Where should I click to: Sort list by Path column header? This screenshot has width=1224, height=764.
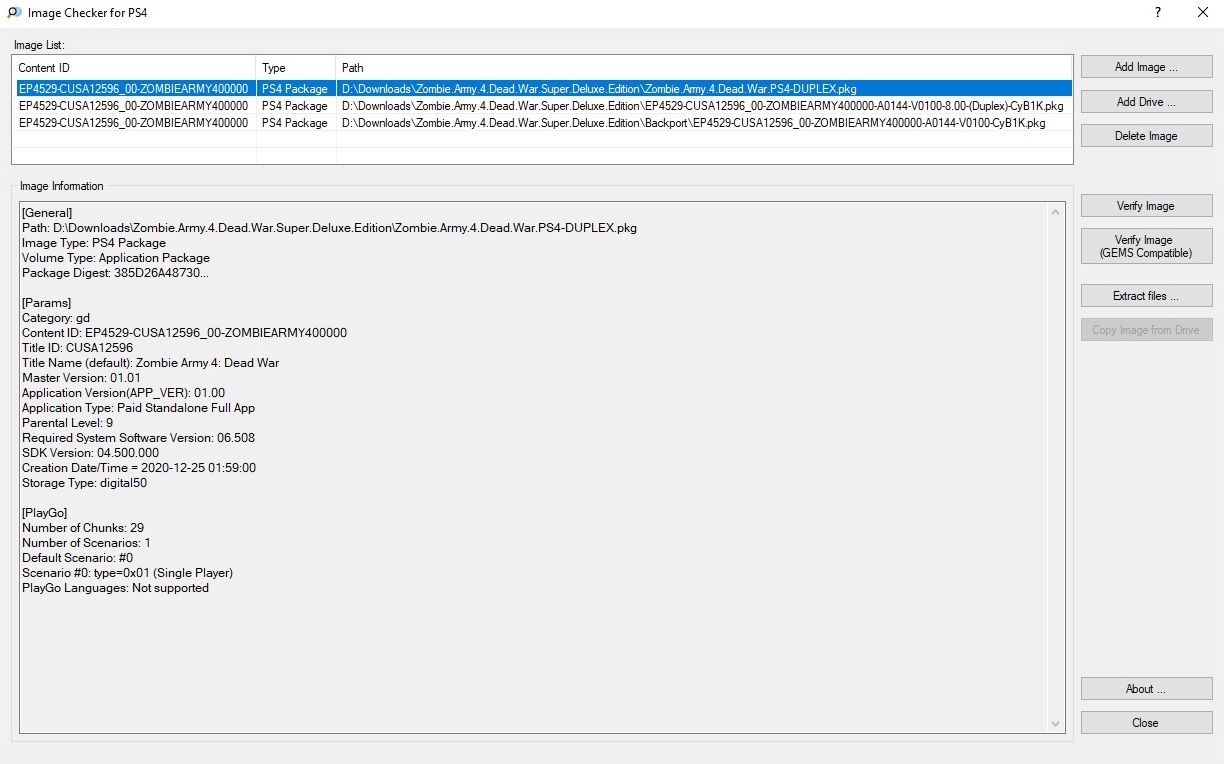[704, 68]
